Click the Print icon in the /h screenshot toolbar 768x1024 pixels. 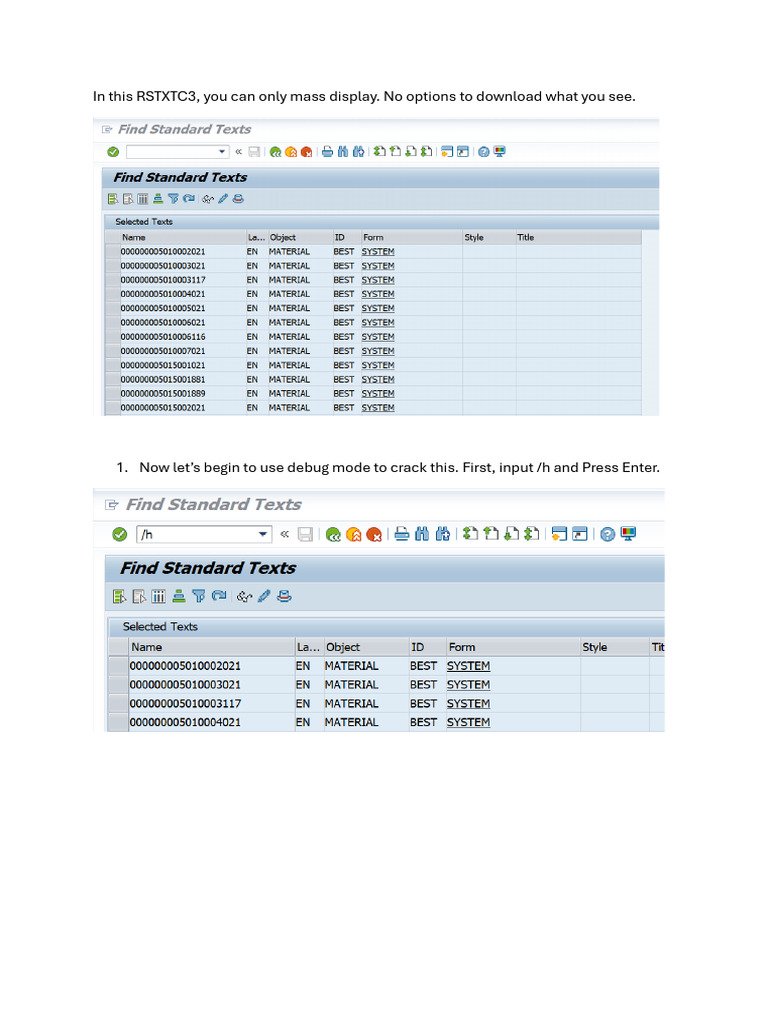pos(402,534)
